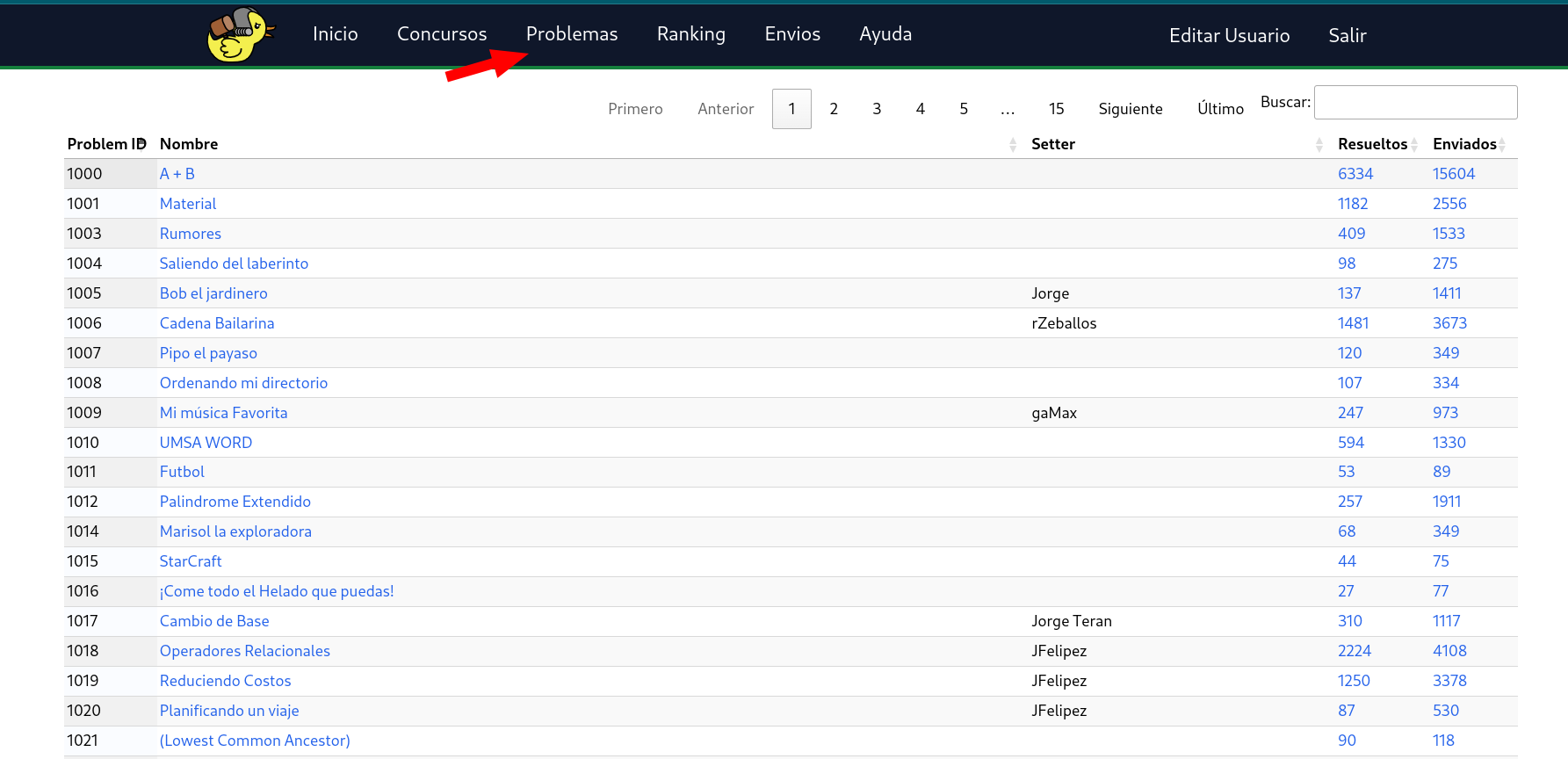Open (Lowest Common Ancestor) problem
Image resolution: width=1568 pixels, height=759 pixels.
point(255,741)
